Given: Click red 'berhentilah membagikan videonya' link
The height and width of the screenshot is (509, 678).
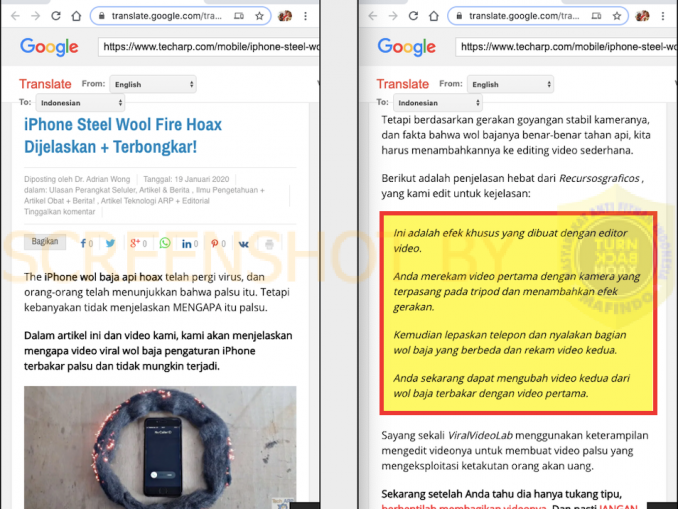Looking at the screenshot, I should (x=464, y=506).
